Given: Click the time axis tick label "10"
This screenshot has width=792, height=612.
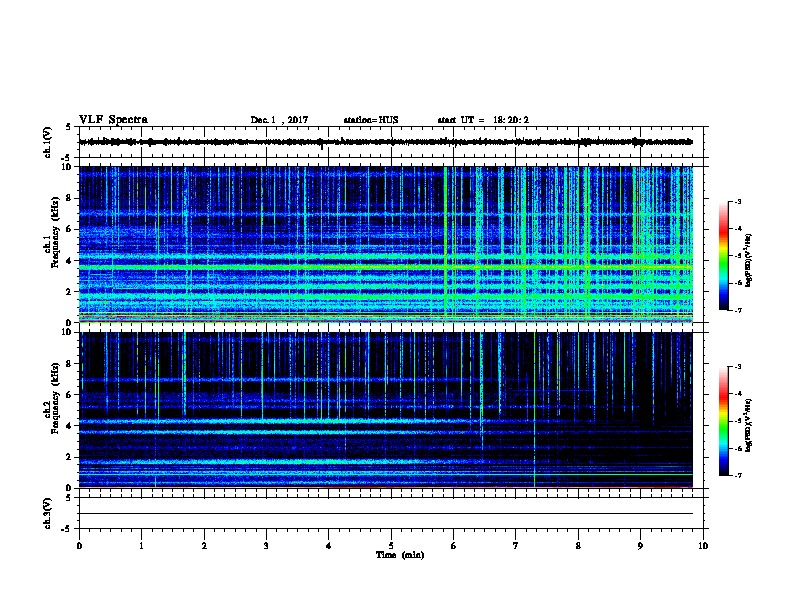Looking at the screenshot, I should pos(703,546).
